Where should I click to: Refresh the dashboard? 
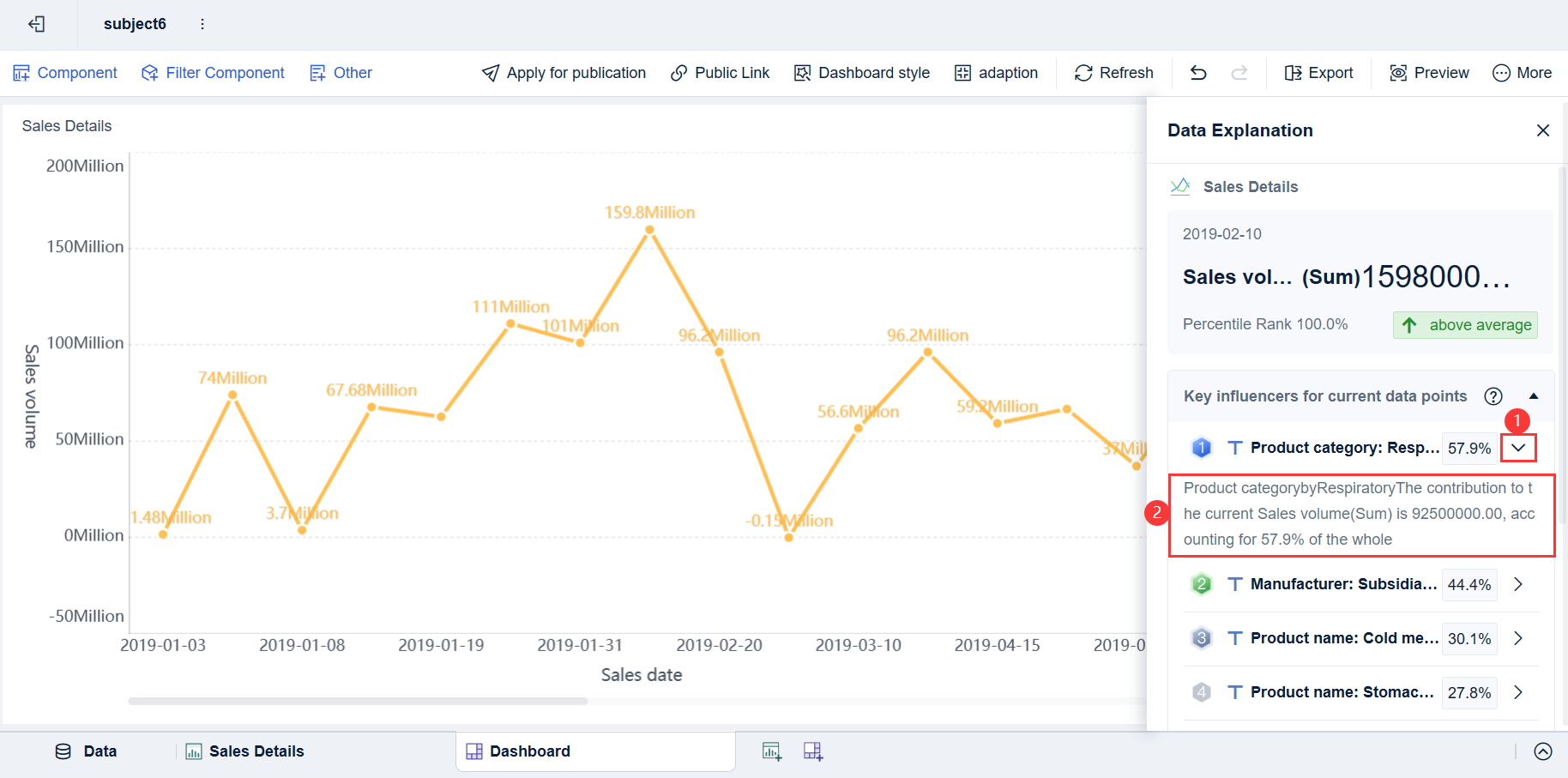[1083, 73]
